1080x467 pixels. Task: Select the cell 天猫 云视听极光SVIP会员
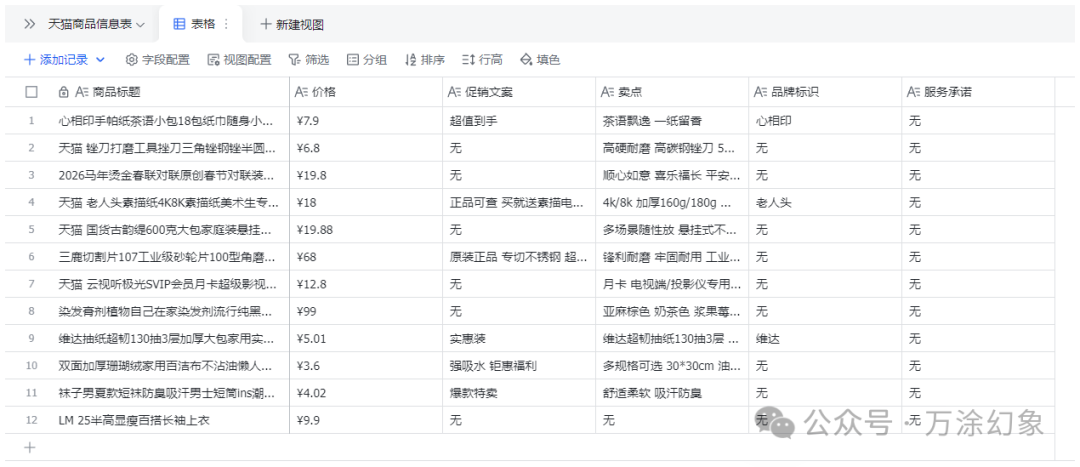click(x=173, y=284)
